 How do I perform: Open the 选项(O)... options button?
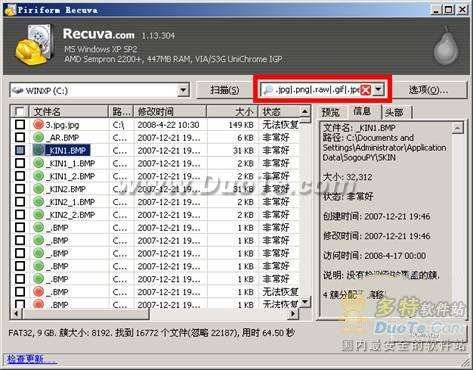click(x=428, y=90)
